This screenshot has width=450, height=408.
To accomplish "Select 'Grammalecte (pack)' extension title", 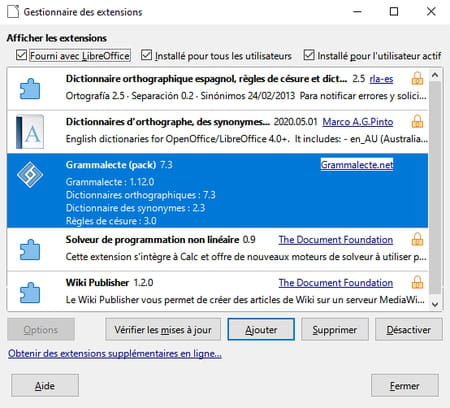I will (111, 165).
